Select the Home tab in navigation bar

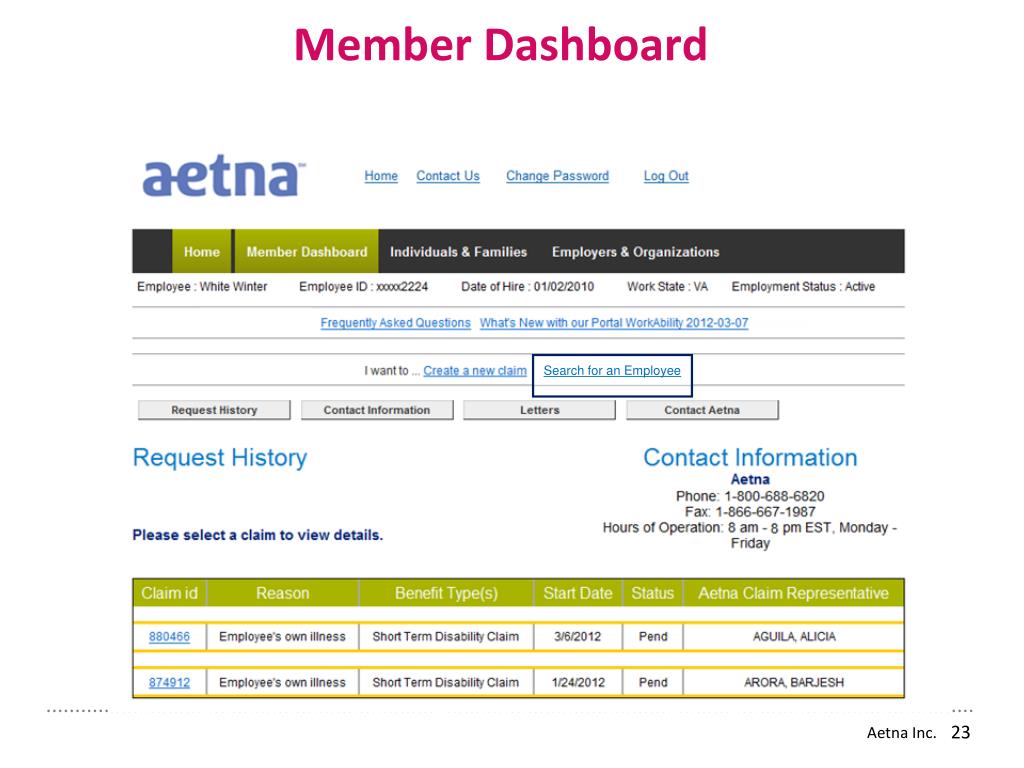(x=202, y=251)
